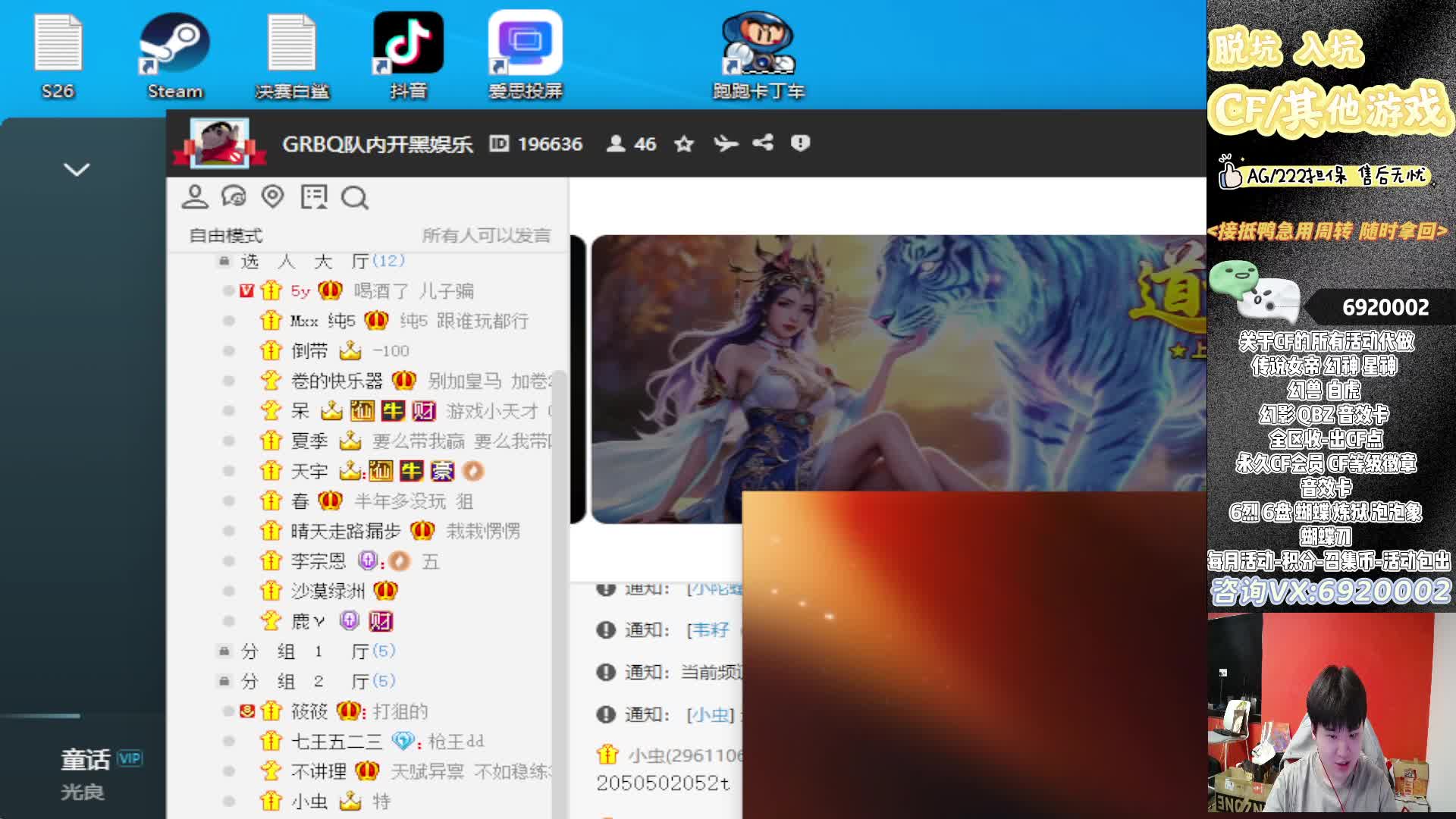The width and height of the screenshot is (1456, 819).
Task: Click the down chevron in left sidebar
Action: (77, 170)
